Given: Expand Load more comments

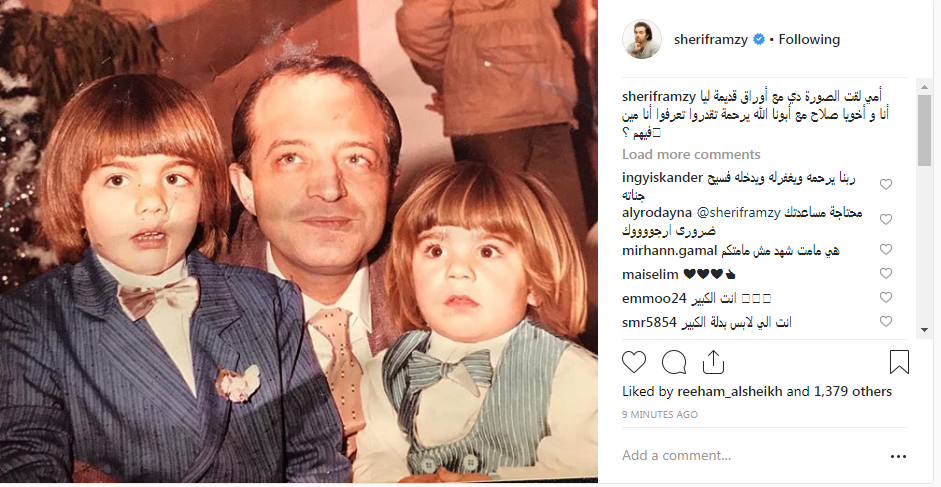Looking at the screenshot, I should (691, 154).
